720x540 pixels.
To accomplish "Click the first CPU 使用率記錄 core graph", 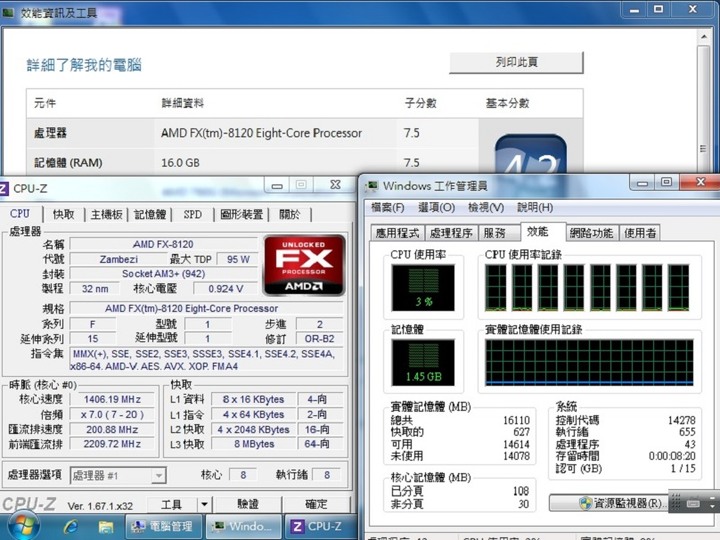I will pyautogui.click(x=496, y=288).
